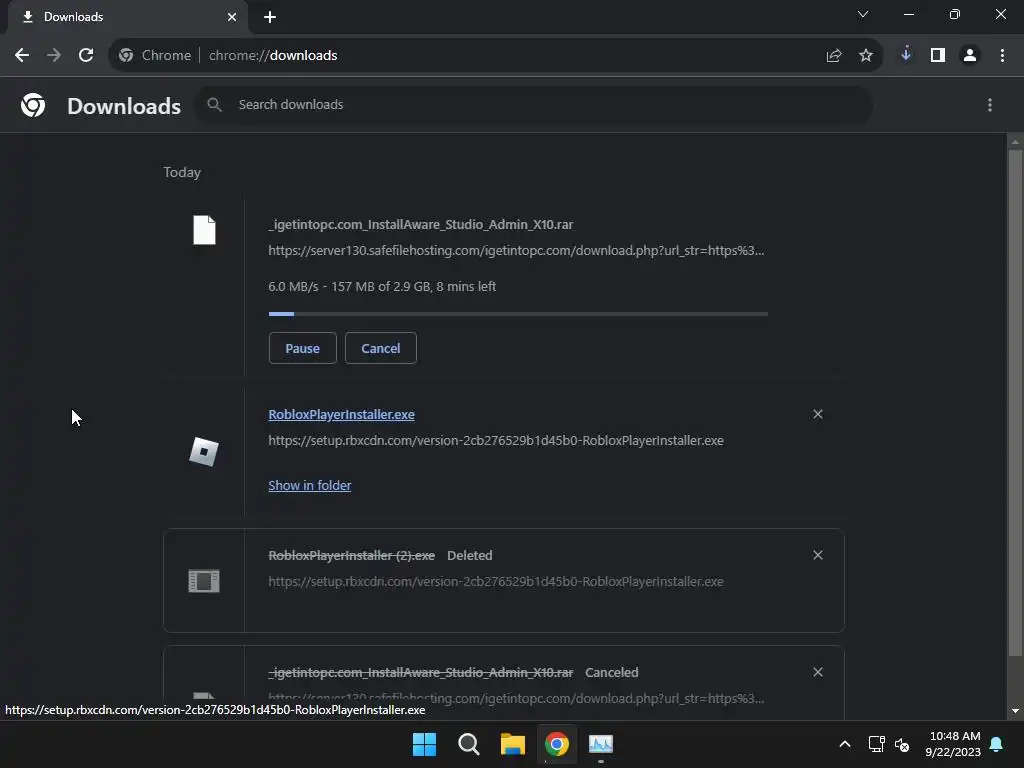Click the deleted Roblox installer file icon
Screen dimensions: 1024x768
click(x=204, y=581)
